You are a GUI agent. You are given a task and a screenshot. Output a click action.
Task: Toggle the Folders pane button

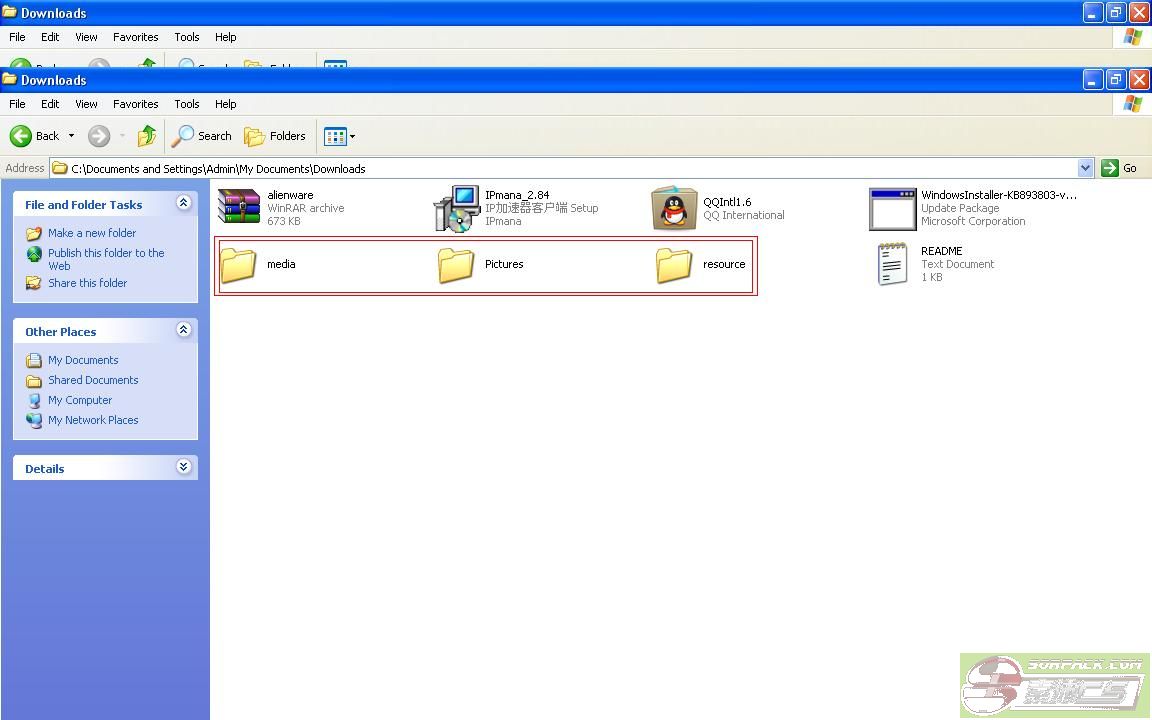275,136
